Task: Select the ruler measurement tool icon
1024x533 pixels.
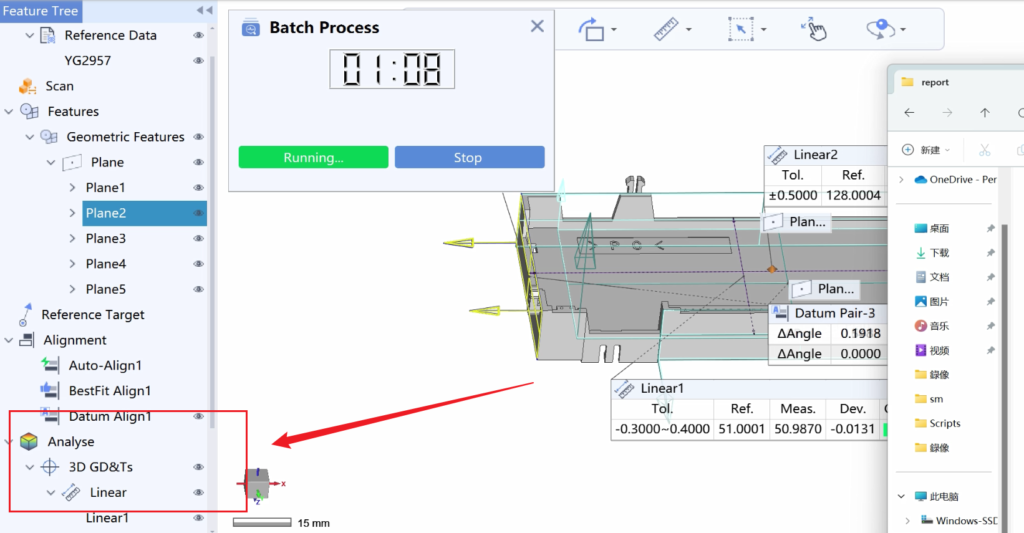Action: point(666,29)
